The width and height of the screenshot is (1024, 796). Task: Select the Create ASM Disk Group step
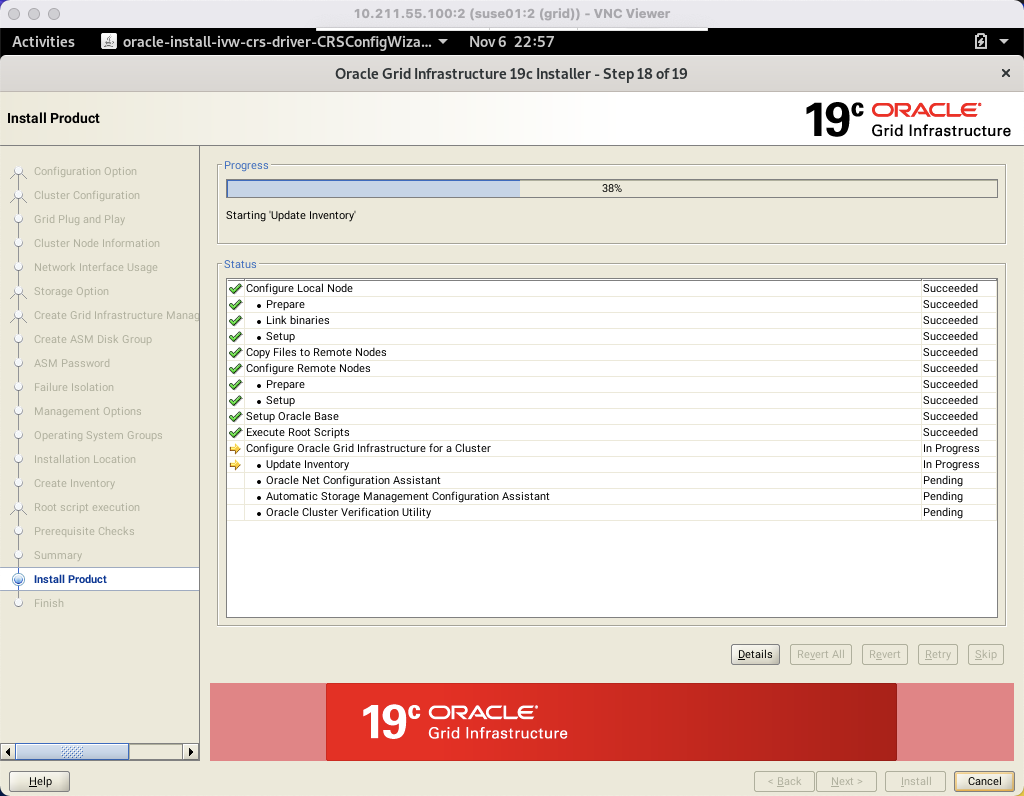pyautogui.click(x=93, y=339)
